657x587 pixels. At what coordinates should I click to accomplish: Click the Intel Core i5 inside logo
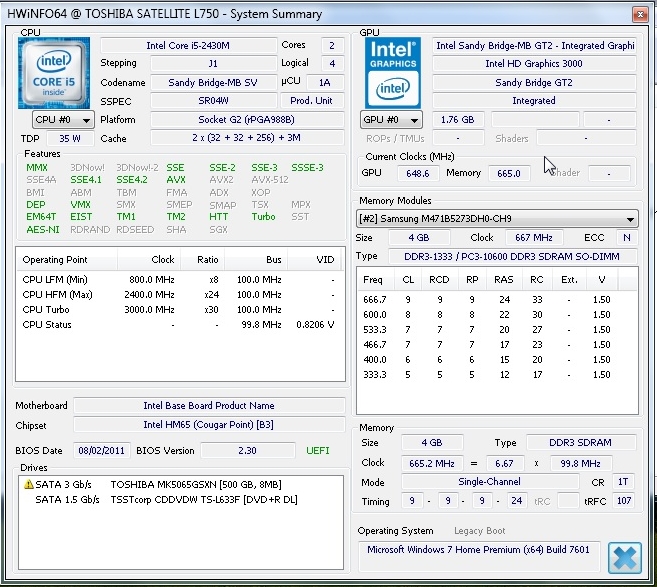pos(54,73)
